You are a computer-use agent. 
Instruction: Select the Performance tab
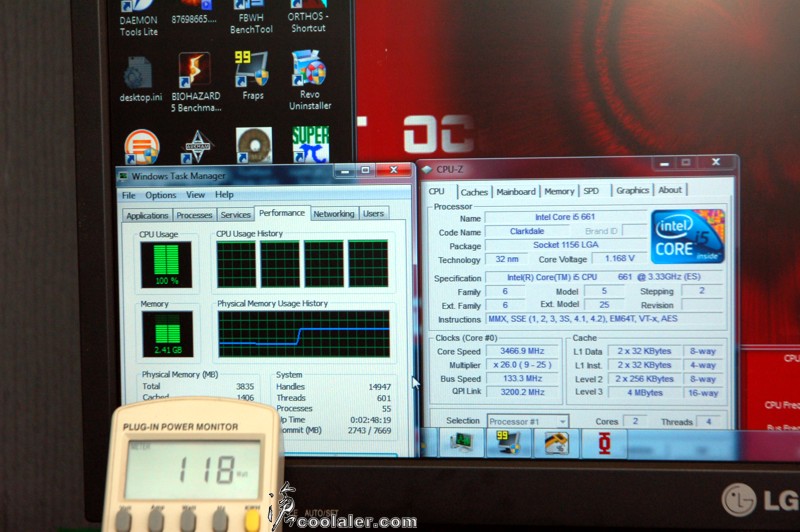click(282, 213)
